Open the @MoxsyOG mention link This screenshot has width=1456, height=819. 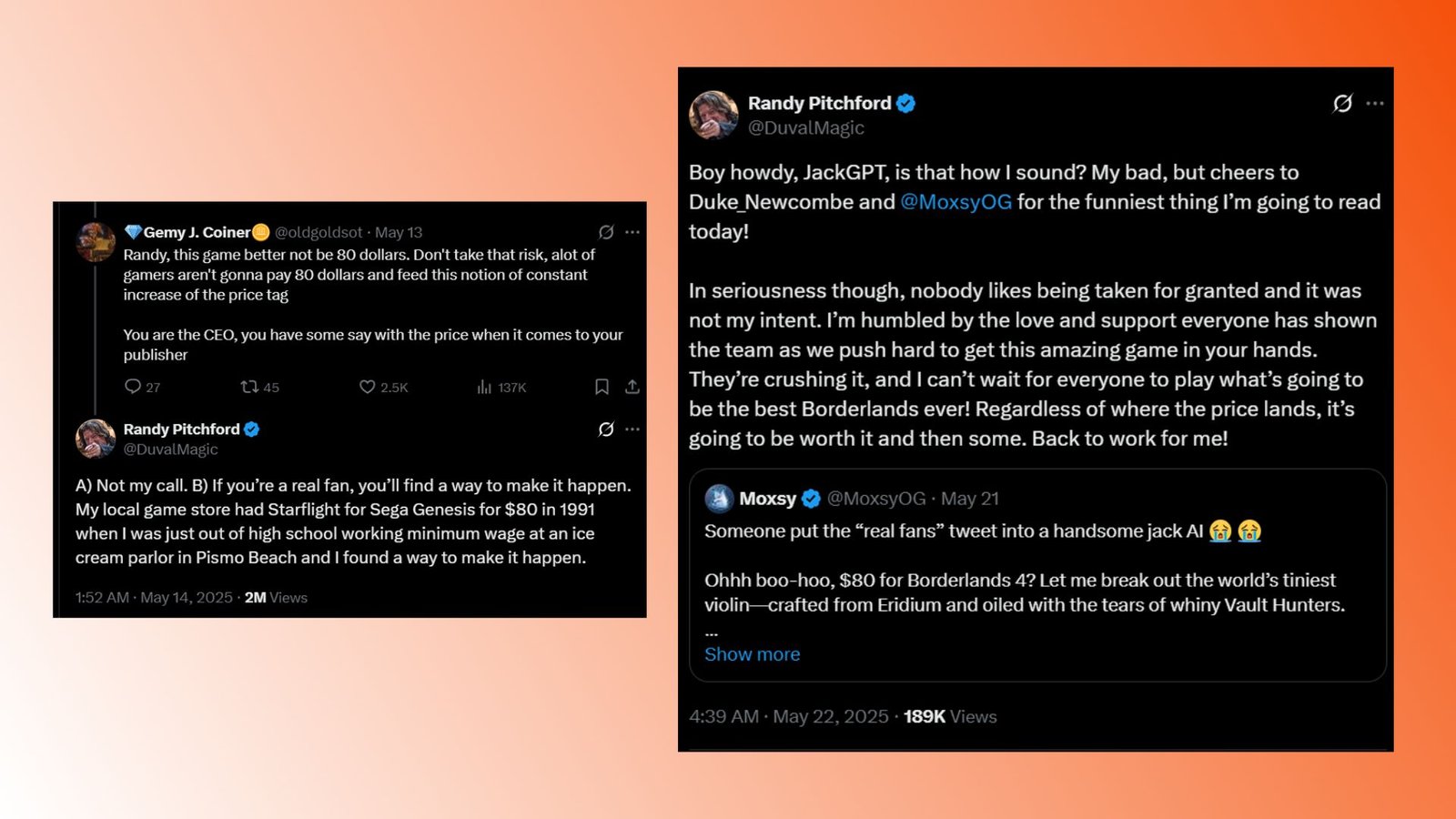click(x=955, y=202)
